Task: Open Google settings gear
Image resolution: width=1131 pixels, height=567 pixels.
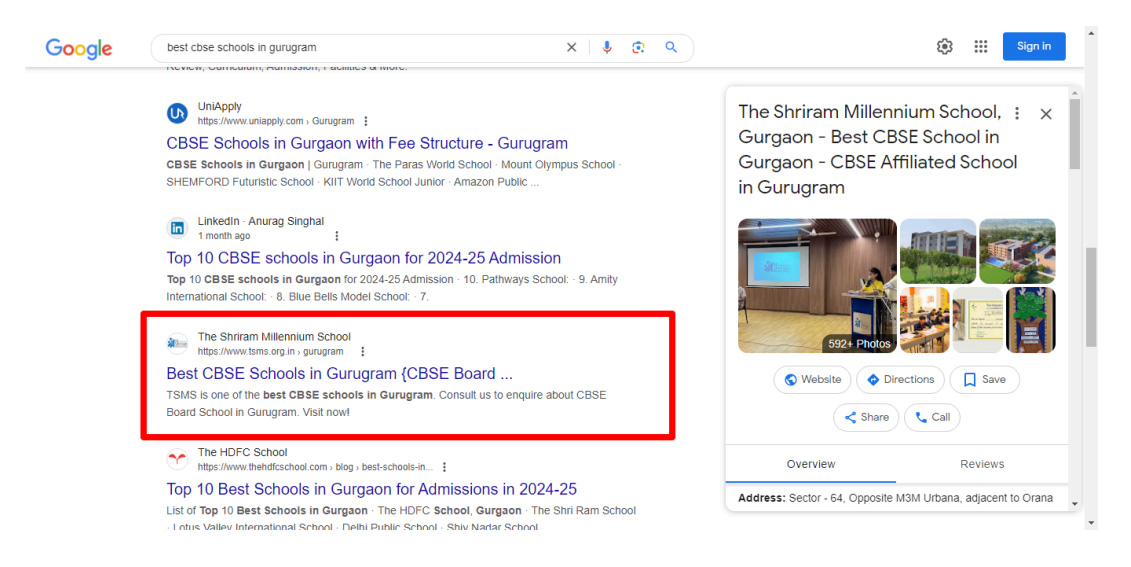Action: 944,46
